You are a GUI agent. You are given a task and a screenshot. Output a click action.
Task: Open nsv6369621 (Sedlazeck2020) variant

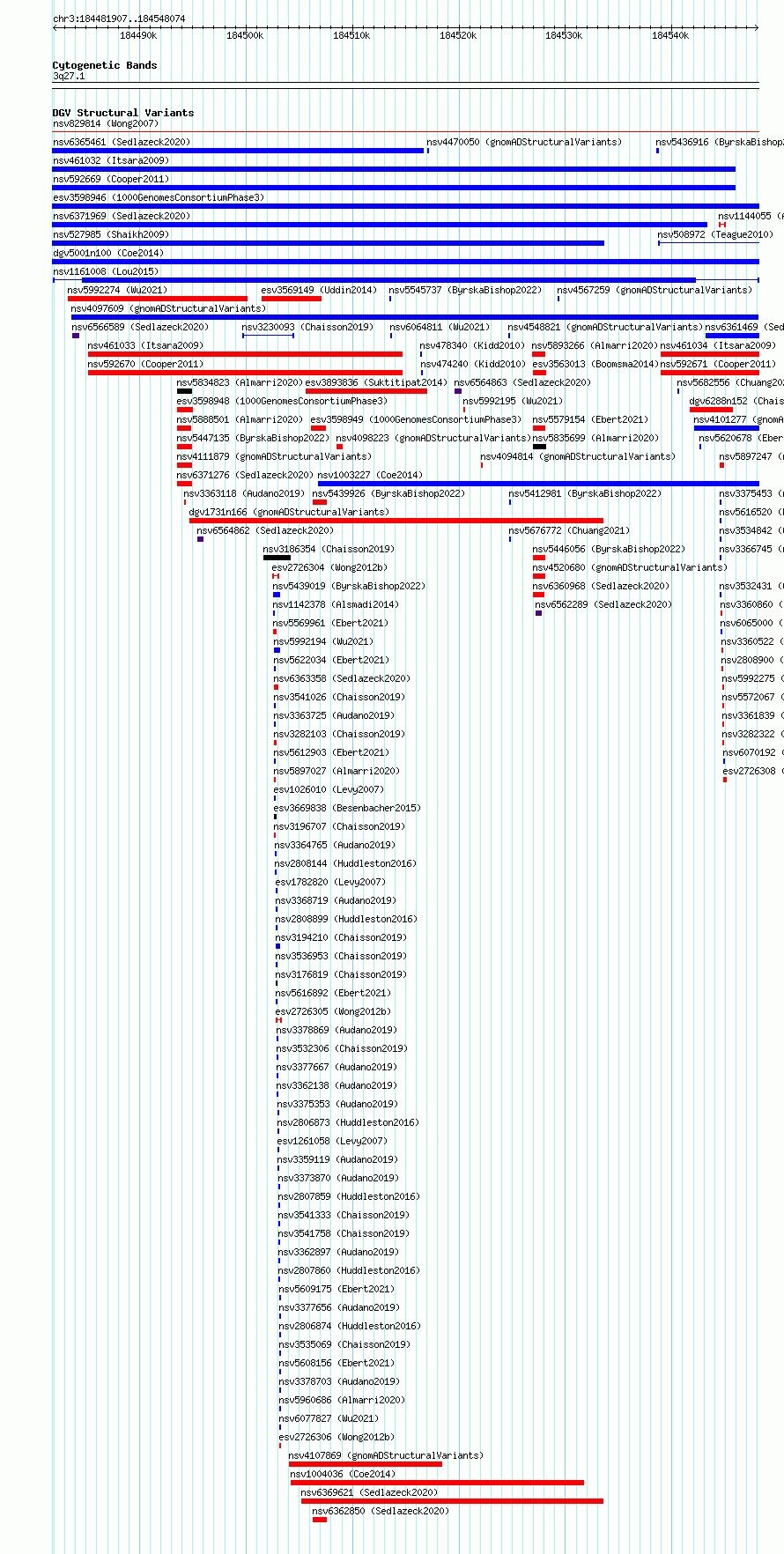tap(369, 1492)
